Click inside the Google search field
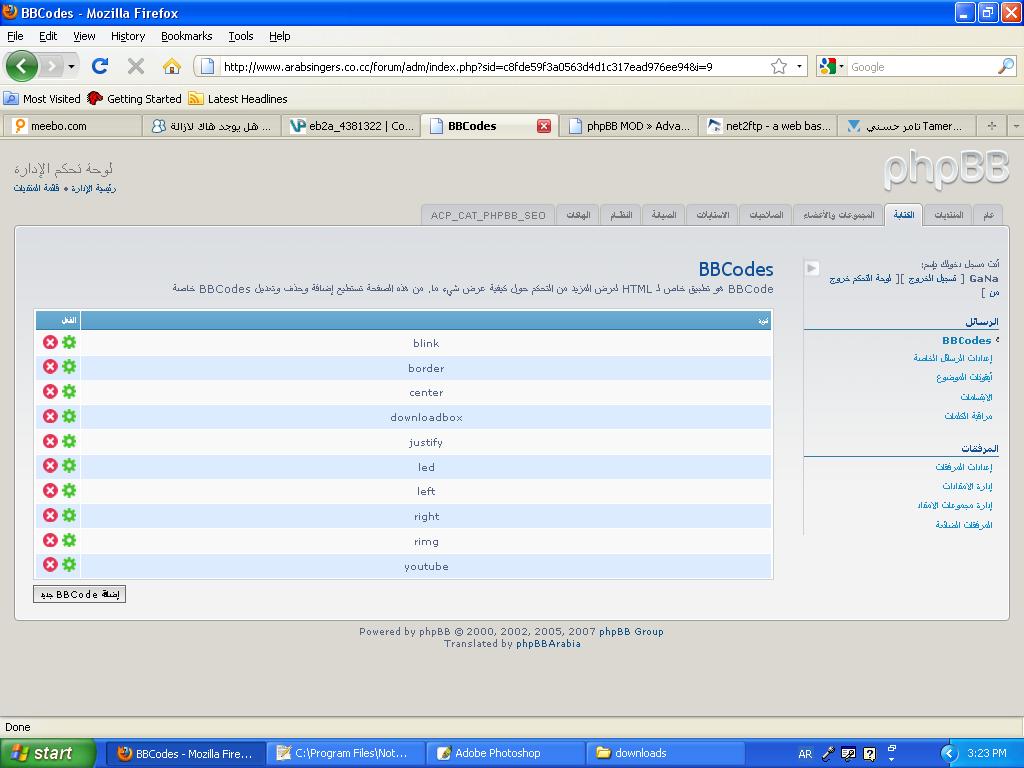 click(x=920, y=67)
